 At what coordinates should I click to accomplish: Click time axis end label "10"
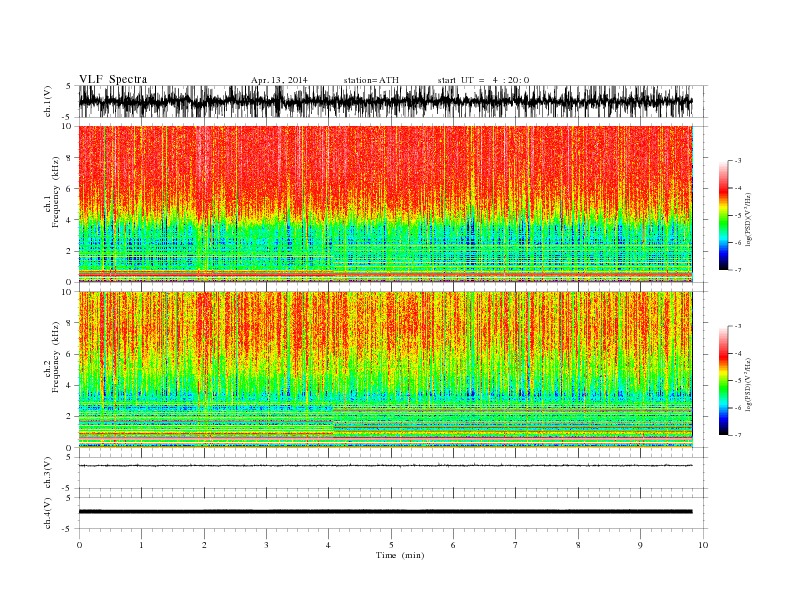(703, 545)
